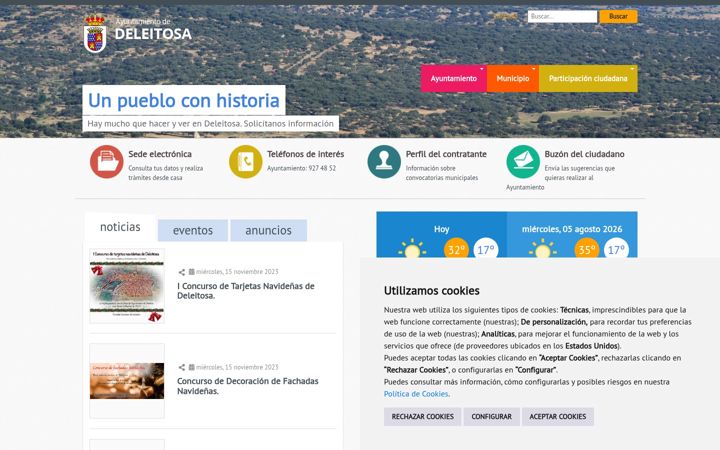Switch to the noticias tab
Image resolution: width=720 pixels, height=450 pixels.
point(120,227)
